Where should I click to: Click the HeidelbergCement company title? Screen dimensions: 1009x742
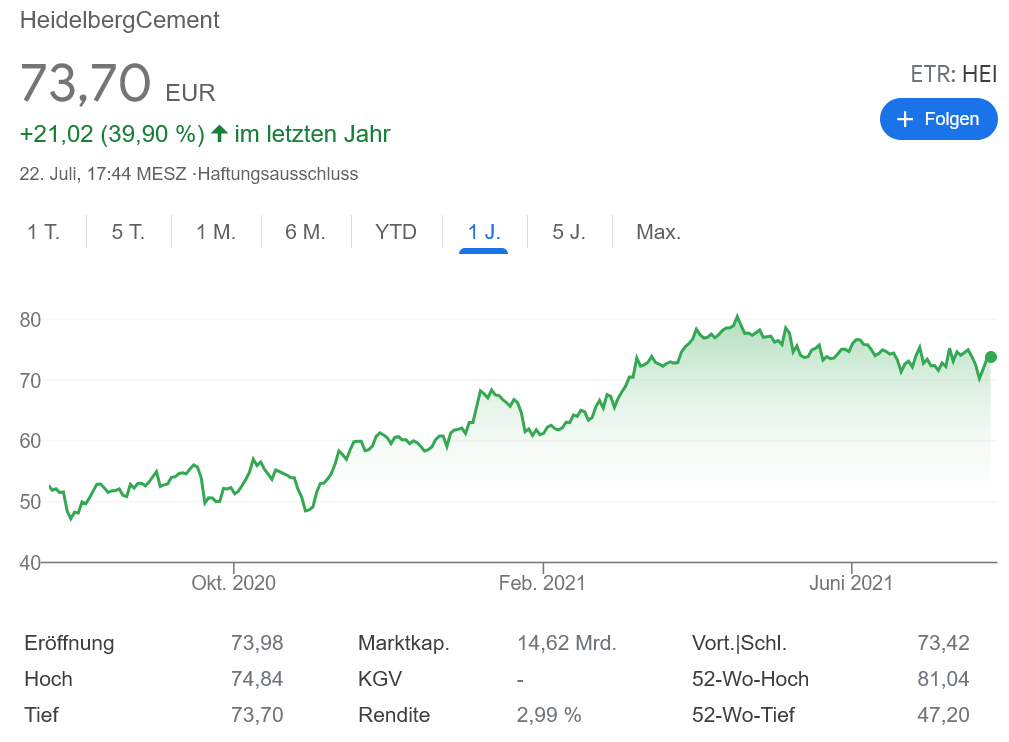120,20
